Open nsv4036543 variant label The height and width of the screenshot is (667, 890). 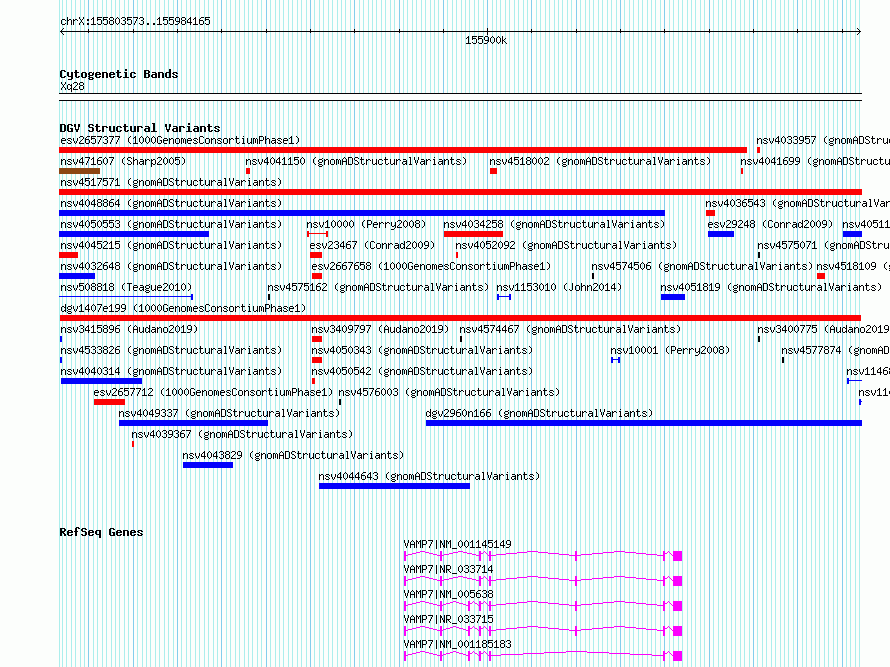[797, 203]
